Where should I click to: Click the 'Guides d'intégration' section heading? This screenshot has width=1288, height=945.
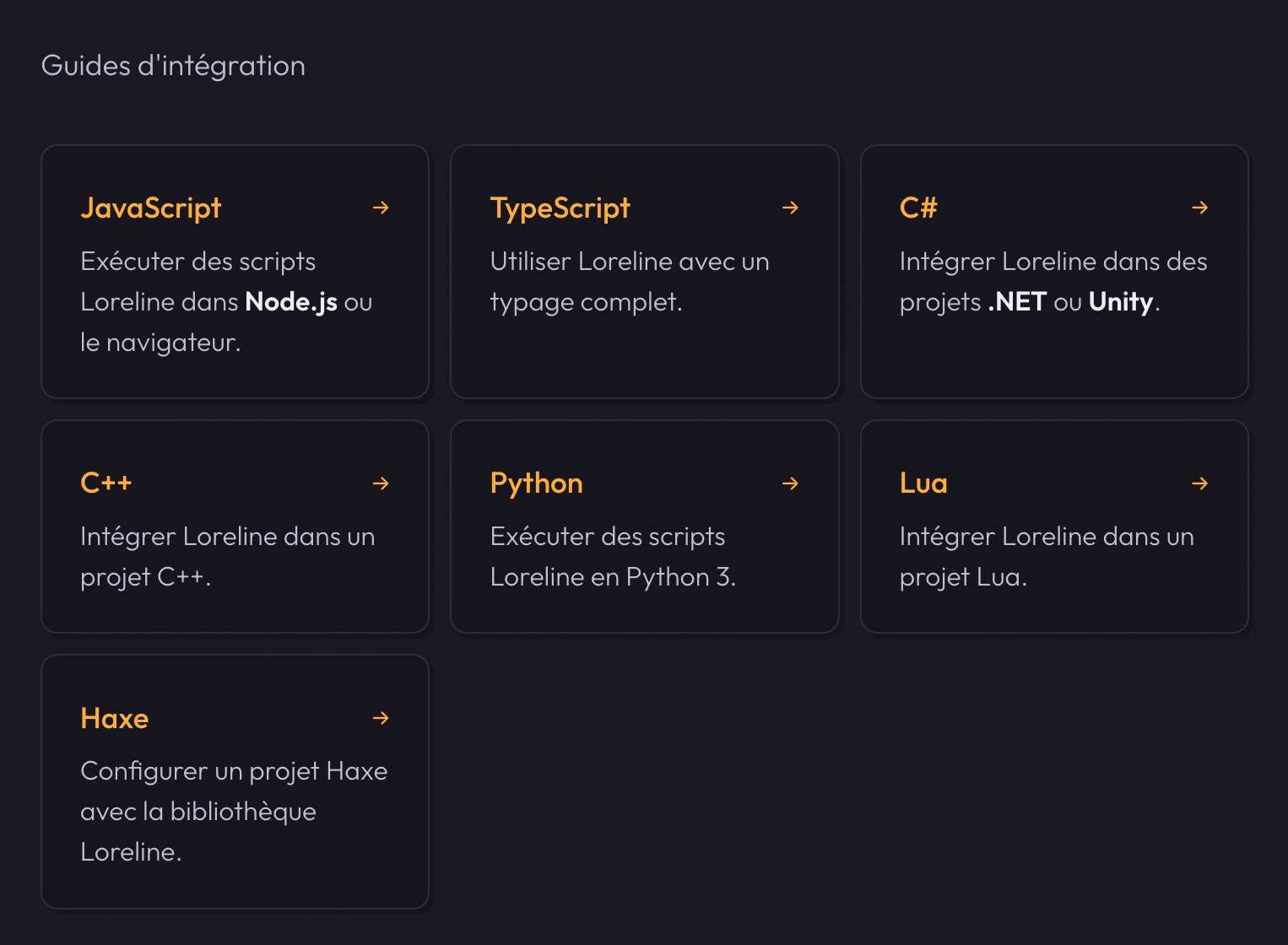pos(174,66)
